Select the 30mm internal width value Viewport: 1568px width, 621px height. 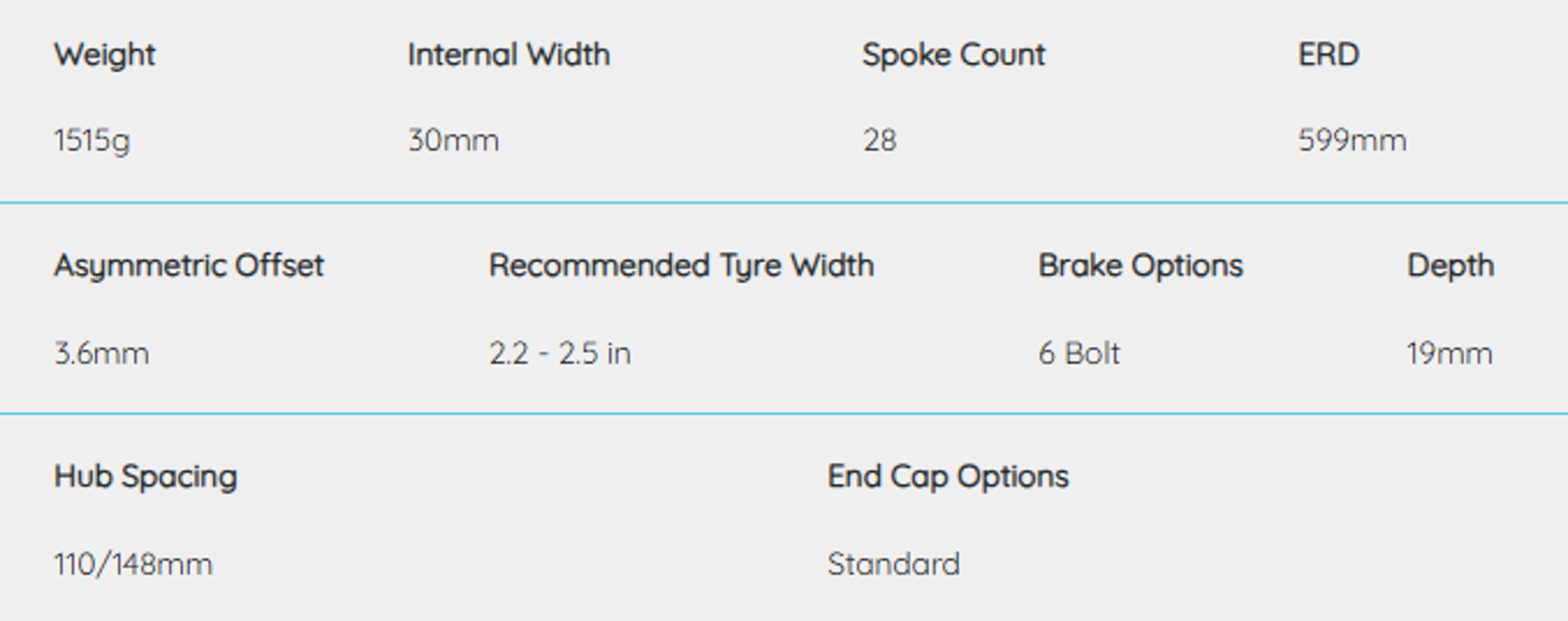click(x=453, y=141)
